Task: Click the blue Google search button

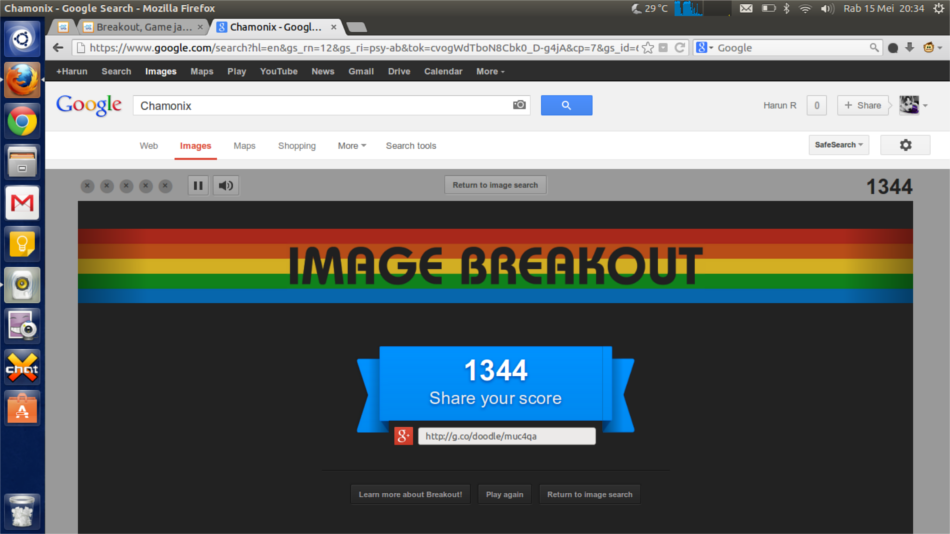Action: (566, 105)
